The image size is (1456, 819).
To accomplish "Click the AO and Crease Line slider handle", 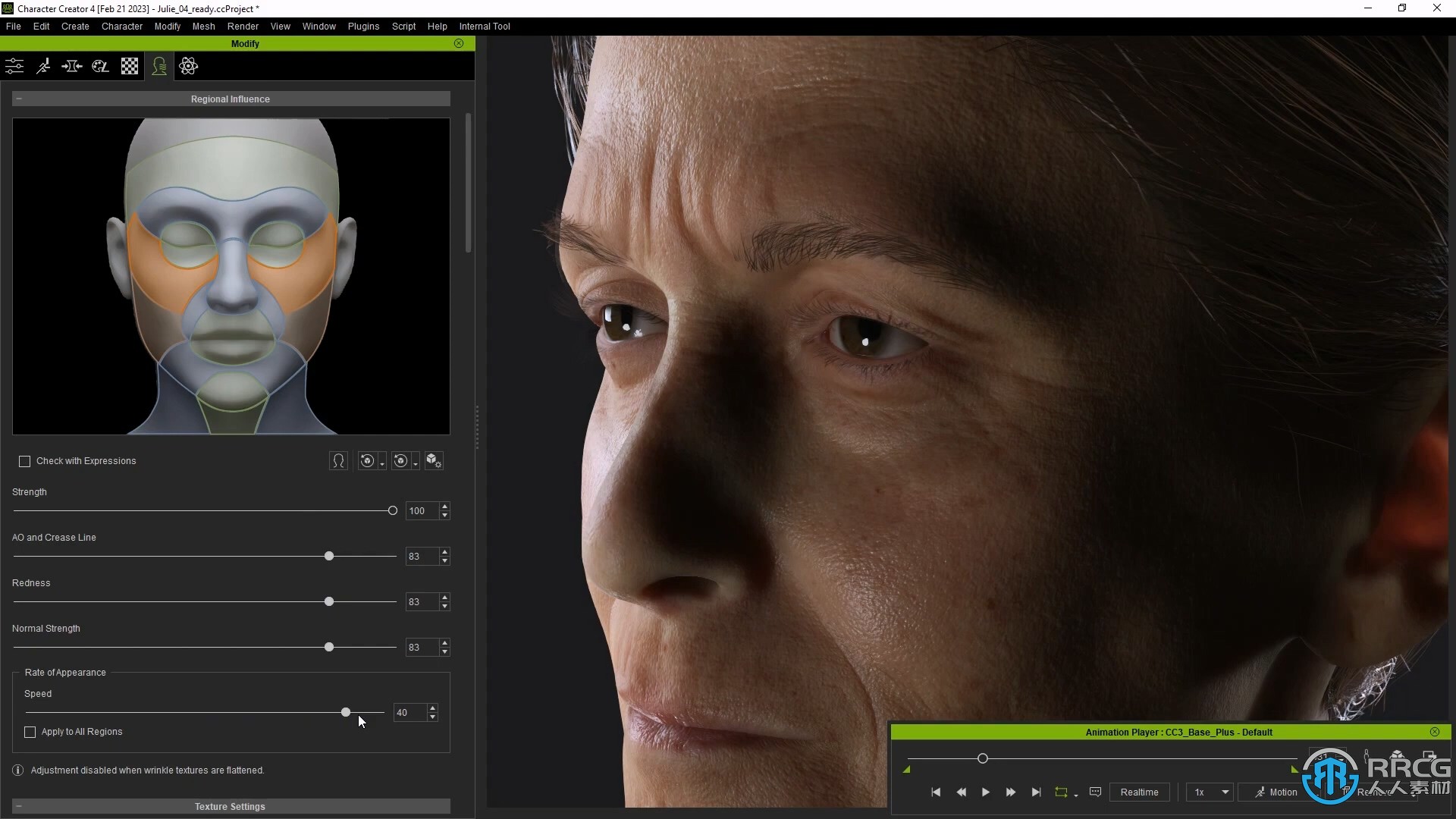I will 329,556.
